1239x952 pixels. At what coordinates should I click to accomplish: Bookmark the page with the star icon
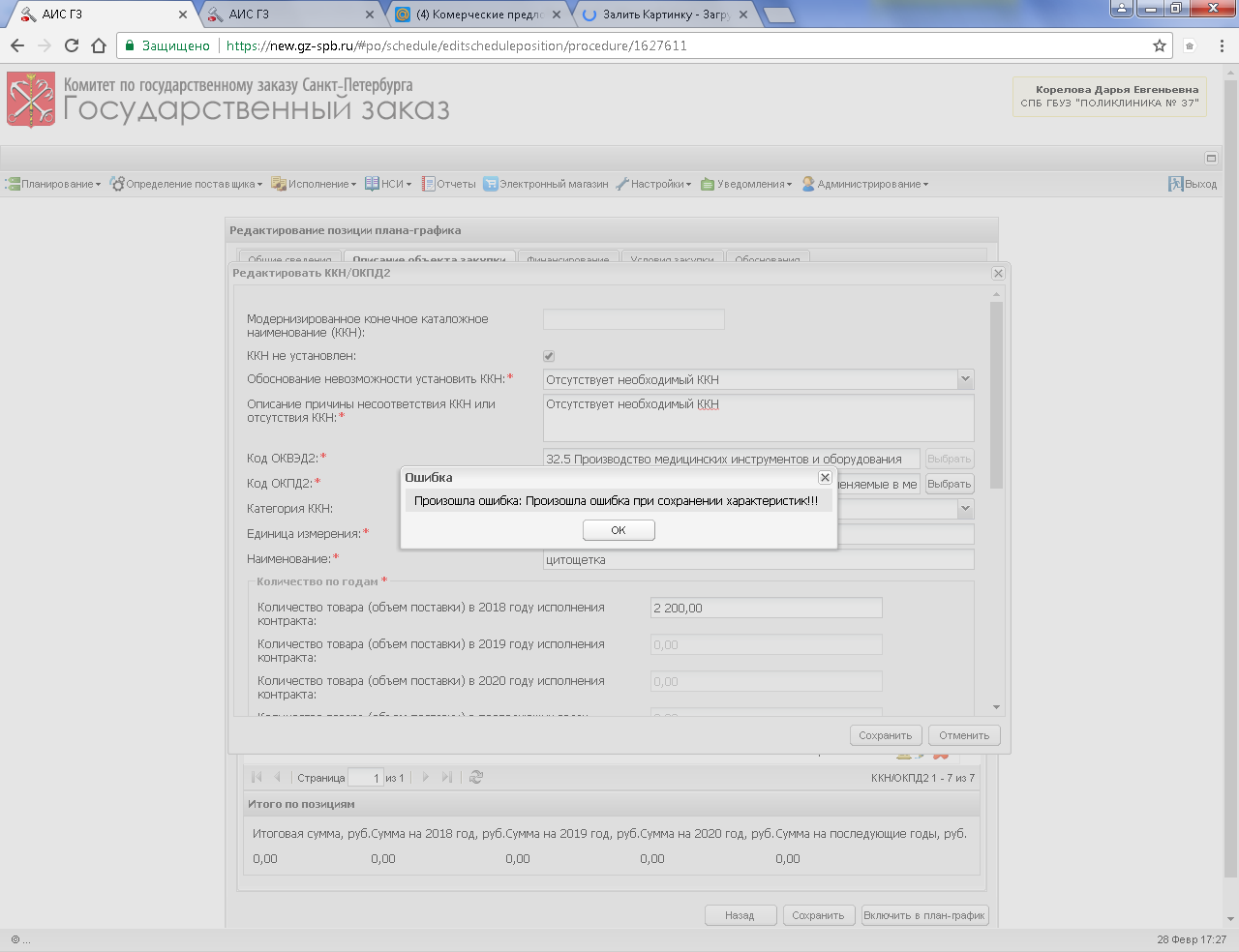click(x=1160, y=45)
